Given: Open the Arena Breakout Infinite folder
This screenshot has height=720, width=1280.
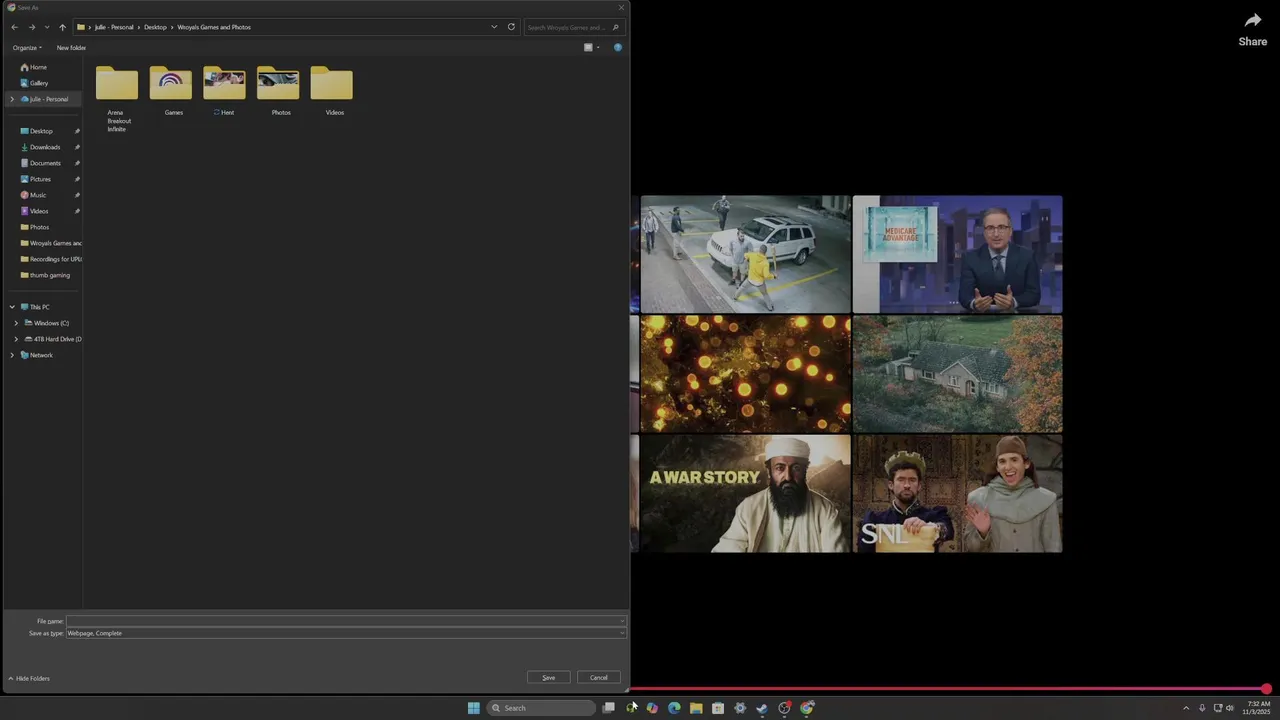Looking at the screenshot, I should [117, 99].
